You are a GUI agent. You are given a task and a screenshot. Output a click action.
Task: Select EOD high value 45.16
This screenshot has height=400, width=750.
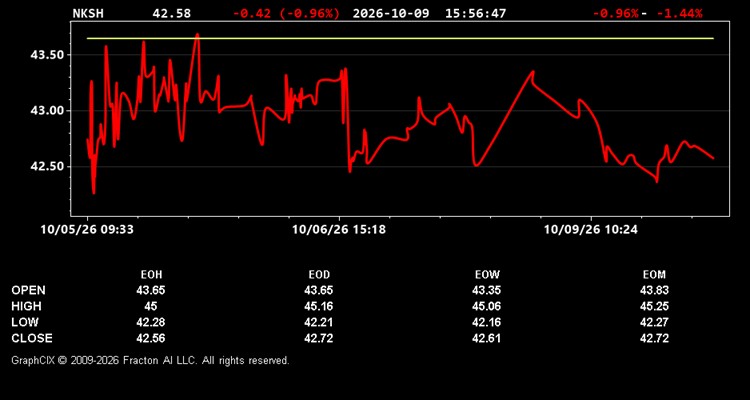319,306
